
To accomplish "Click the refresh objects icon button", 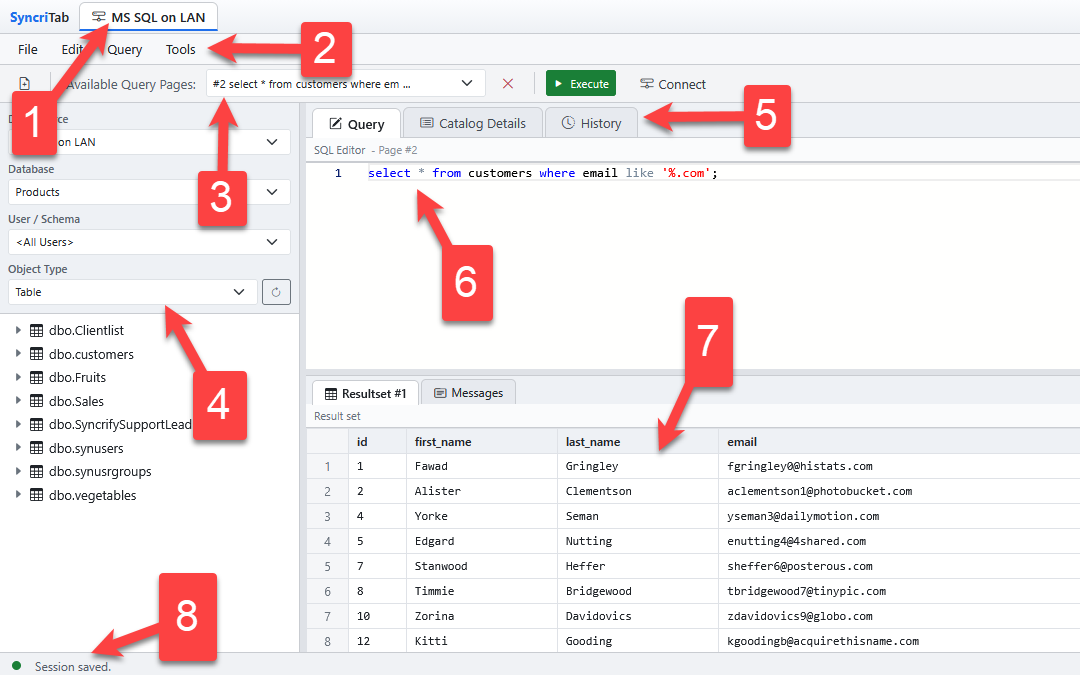I will [x=276, y=292].
